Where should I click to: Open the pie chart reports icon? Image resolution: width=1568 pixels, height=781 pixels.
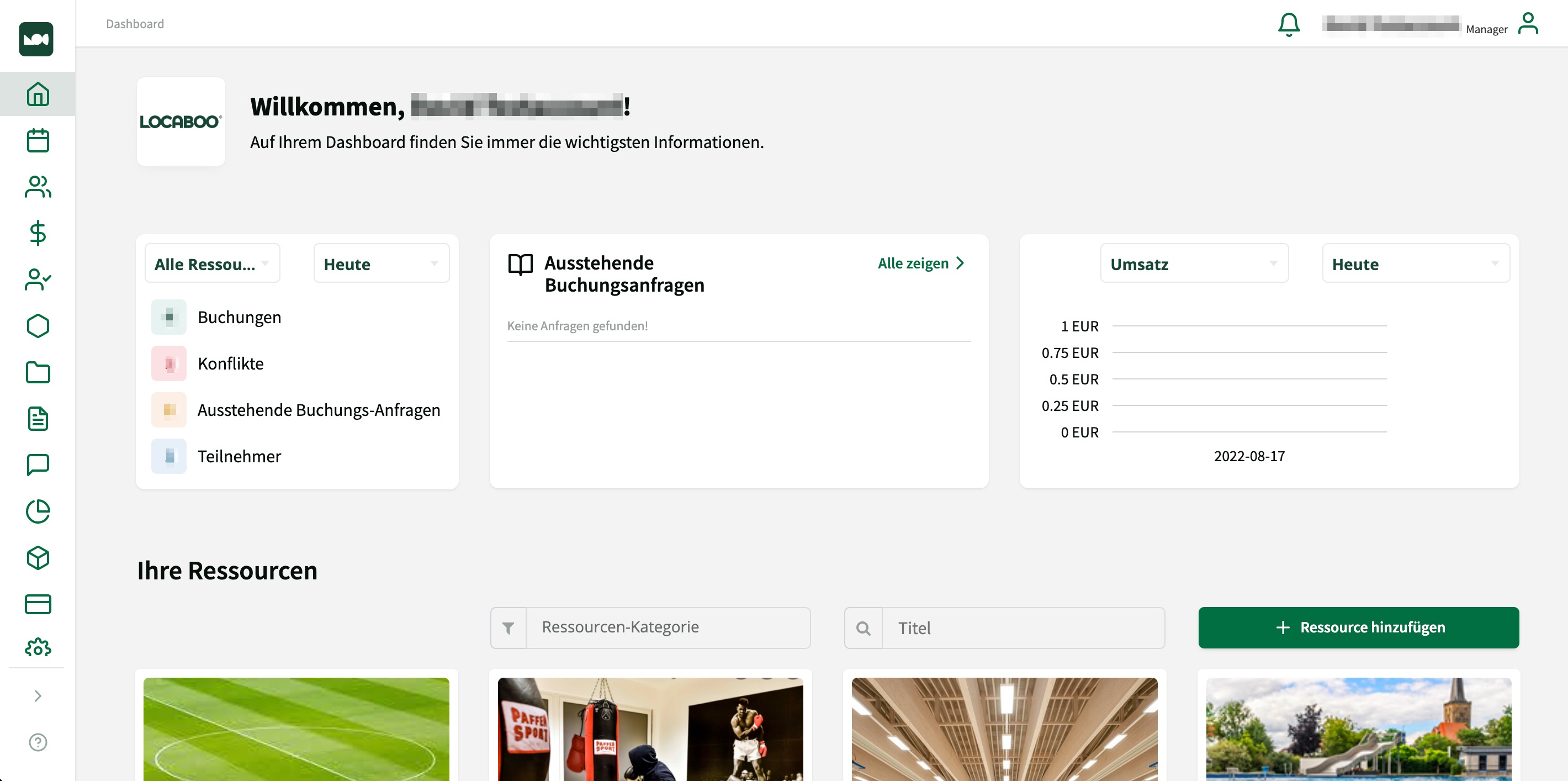(38, 511)
